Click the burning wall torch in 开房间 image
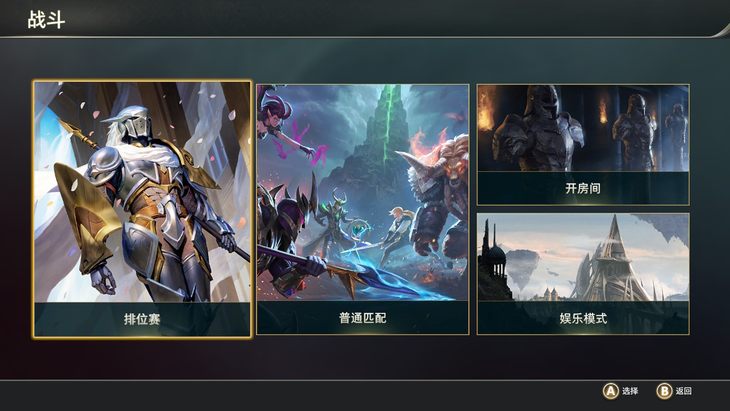This screenshot has height=411, width=730. [x=485, y=110]
